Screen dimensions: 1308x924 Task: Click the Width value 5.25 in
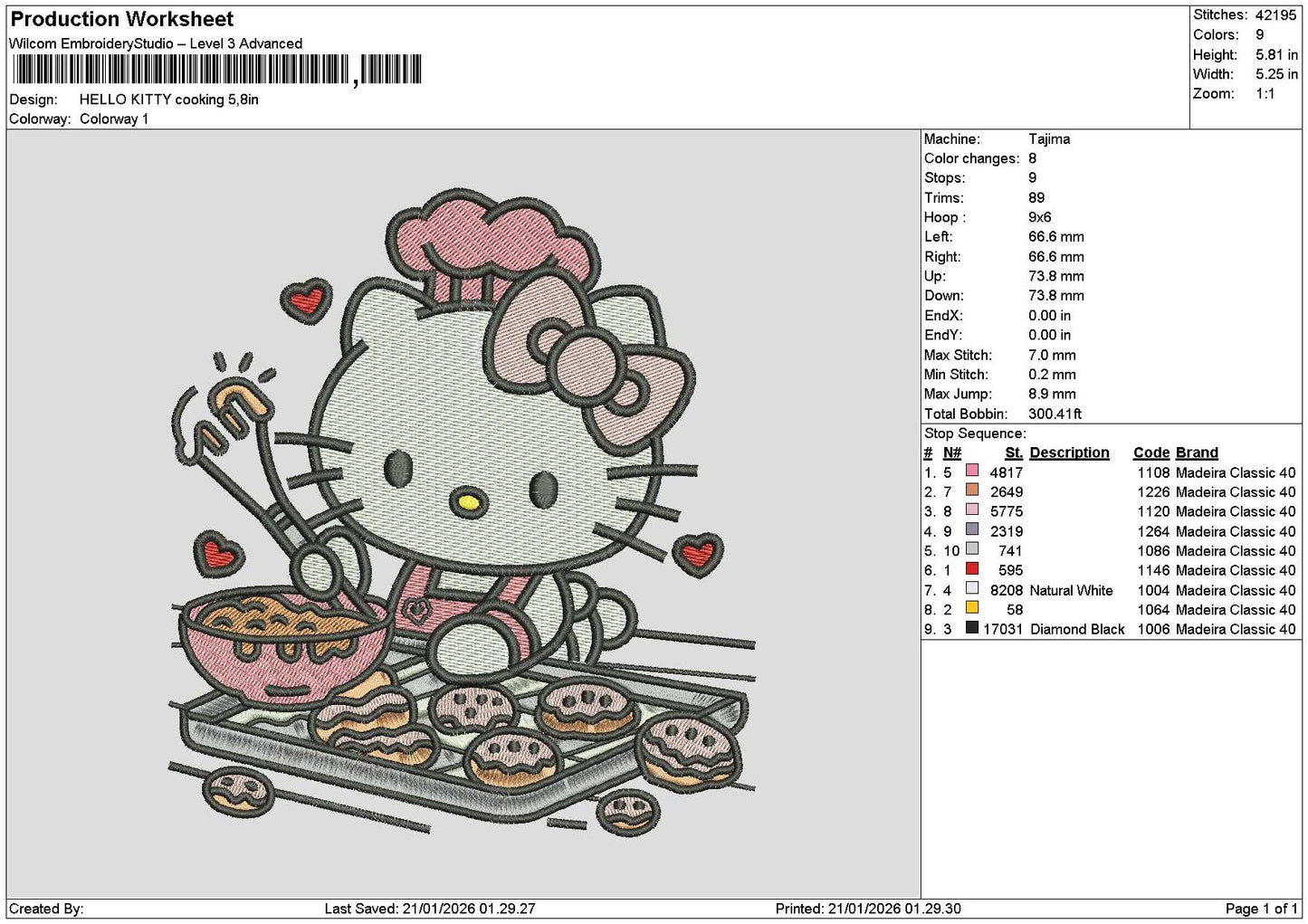click(1276, 74)
